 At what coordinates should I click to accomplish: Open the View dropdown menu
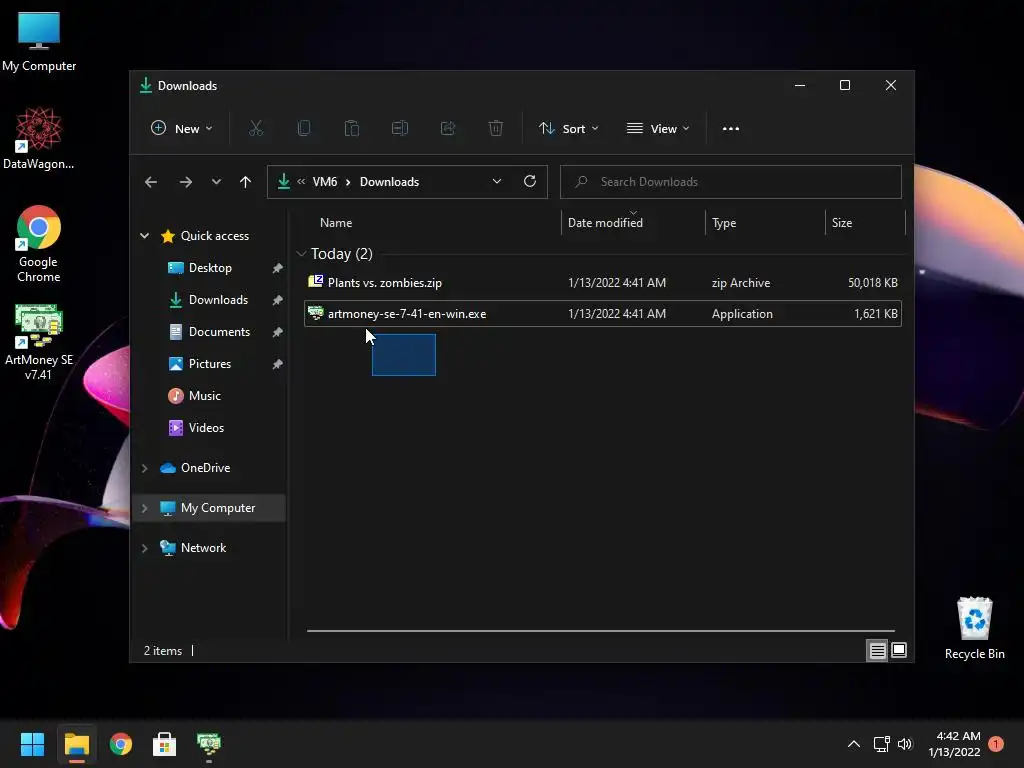tap(658, 129)
